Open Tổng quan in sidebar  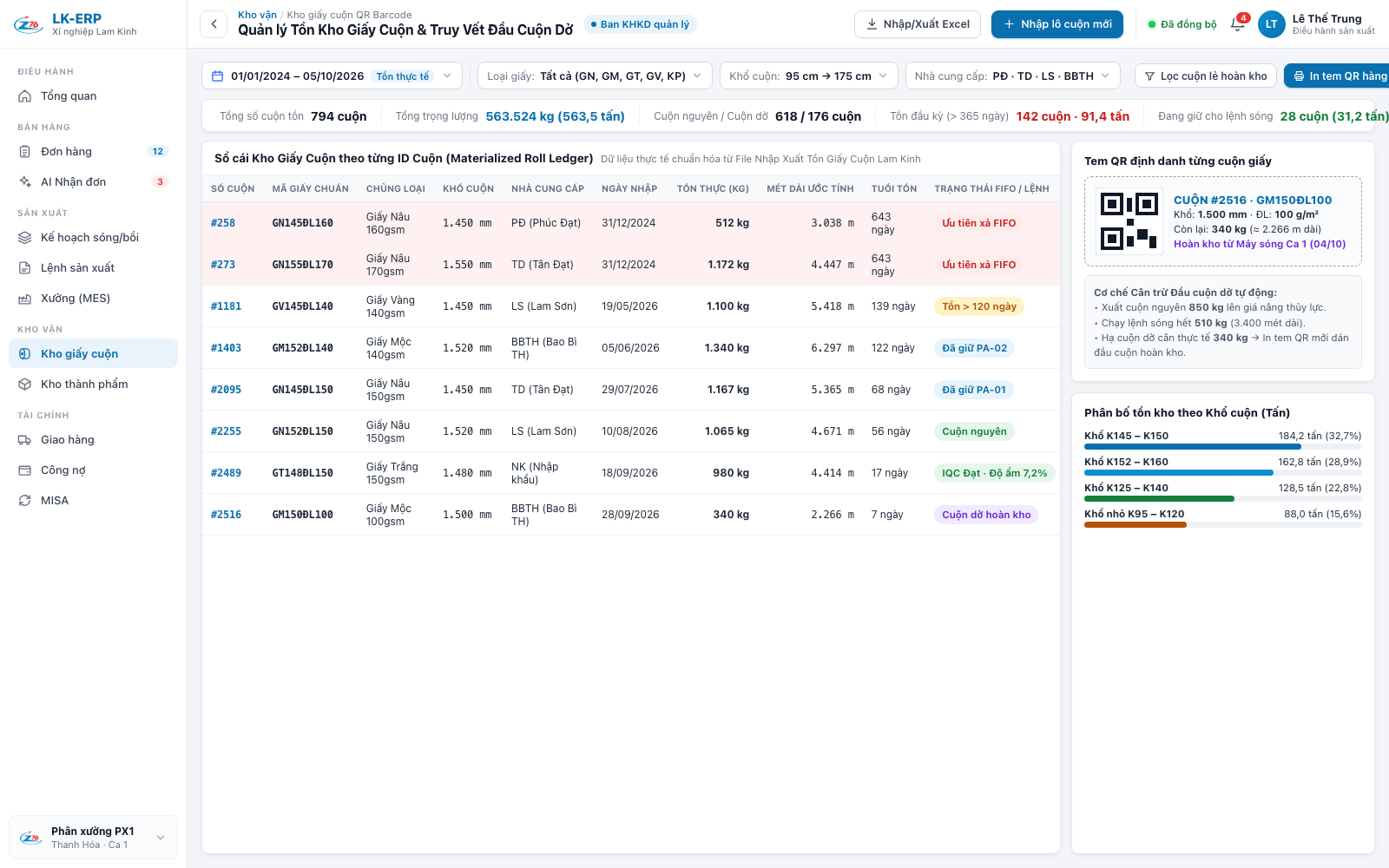point(93,96)
